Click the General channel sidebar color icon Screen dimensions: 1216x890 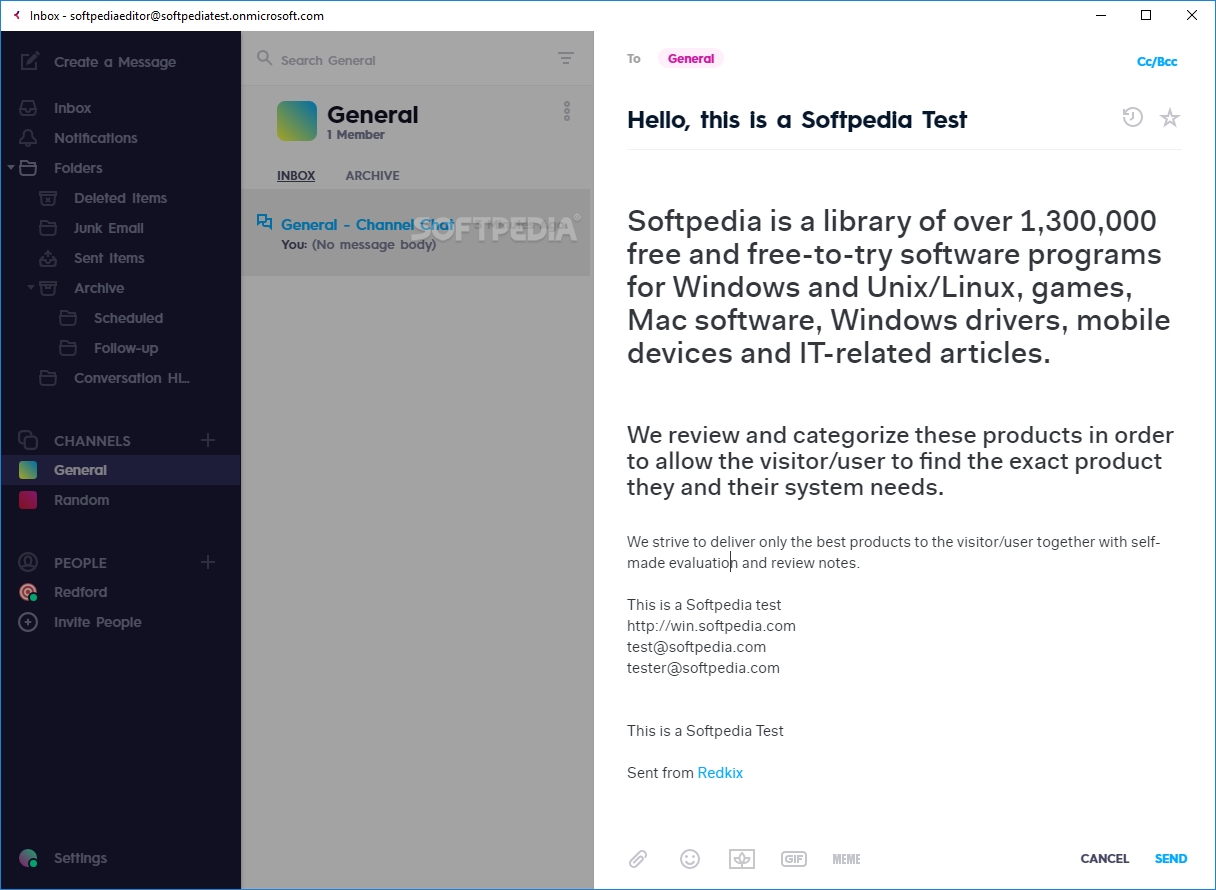pos(28,470)
